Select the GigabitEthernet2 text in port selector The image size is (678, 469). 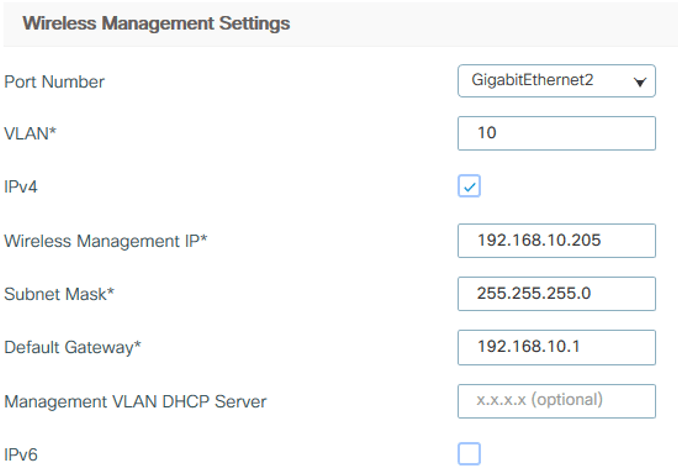[x=532, y=80]
